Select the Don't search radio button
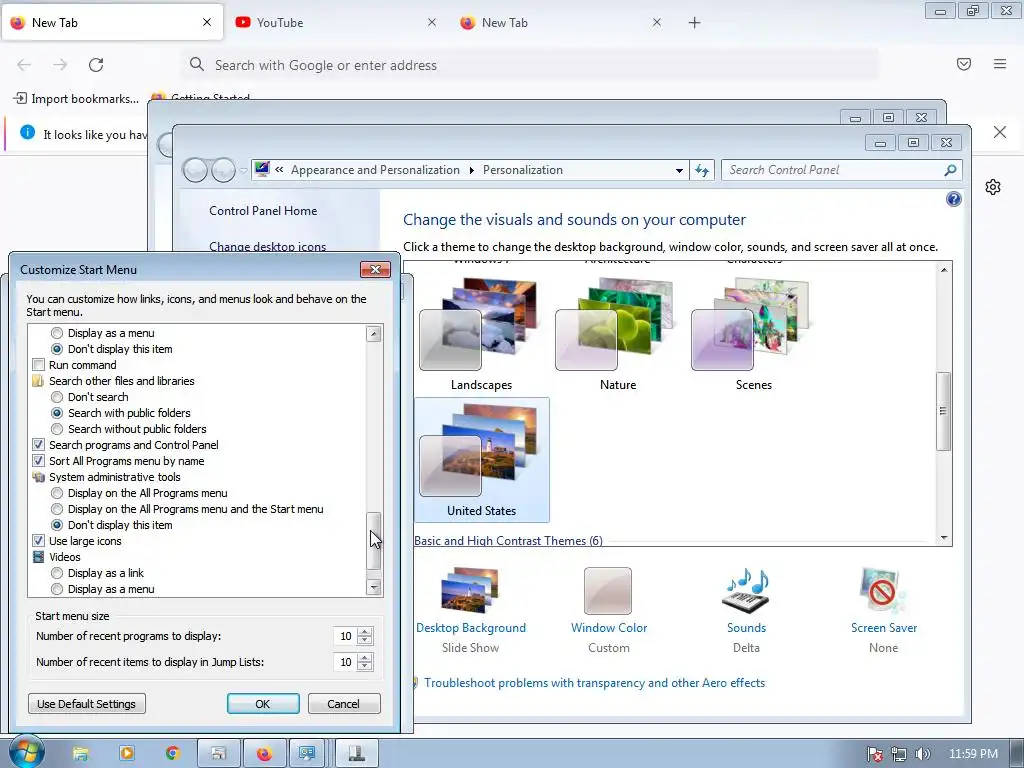 pyautogui.click(x=57, y=397)
